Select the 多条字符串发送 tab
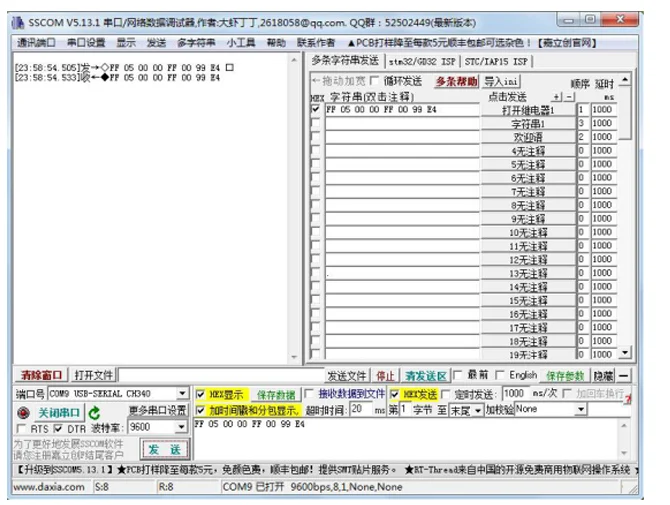670x505 pixels. pyautogui.click(x=345, y=60)
